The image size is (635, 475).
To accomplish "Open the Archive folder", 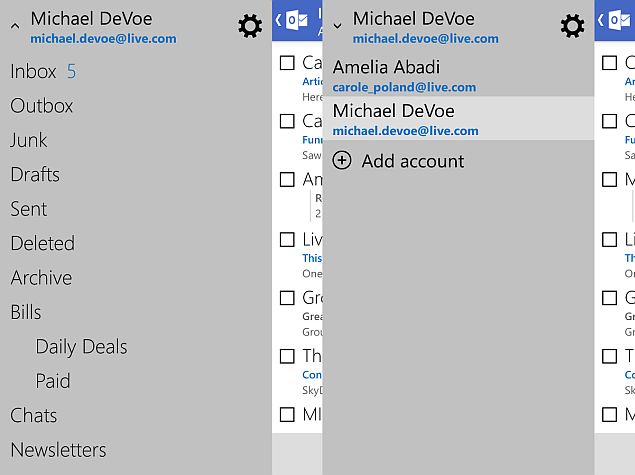I will tap(41, 277).
